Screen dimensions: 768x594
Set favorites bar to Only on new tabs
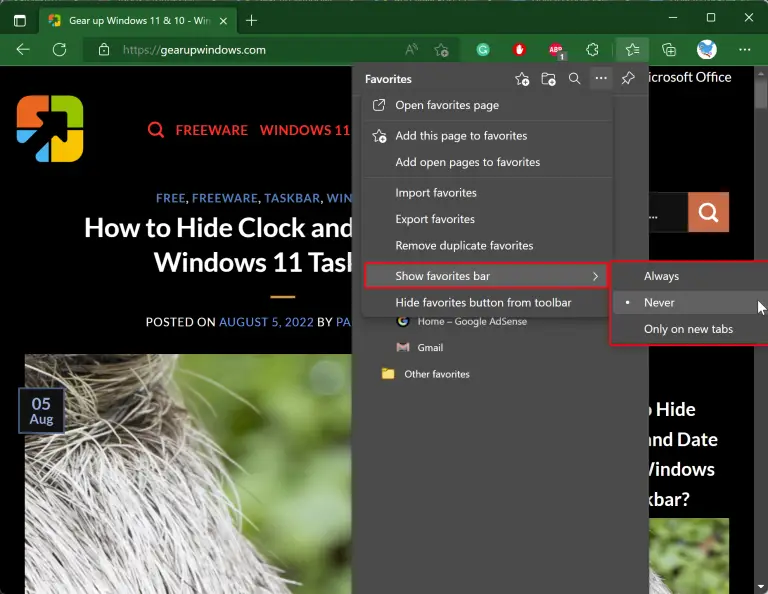tap(690, 329)
